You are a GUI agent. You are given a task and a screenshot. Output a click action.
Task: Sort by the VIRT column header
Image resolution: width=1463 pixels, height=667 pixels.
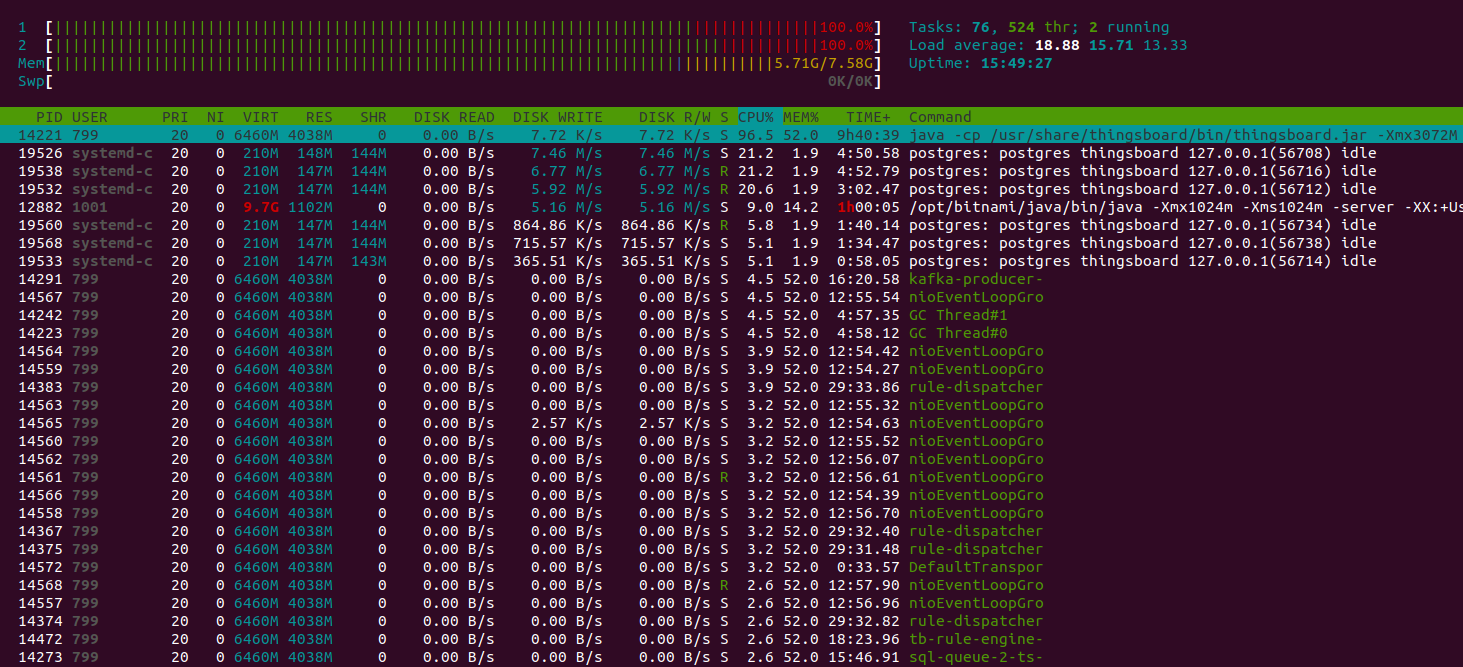(x=261, y=117)
